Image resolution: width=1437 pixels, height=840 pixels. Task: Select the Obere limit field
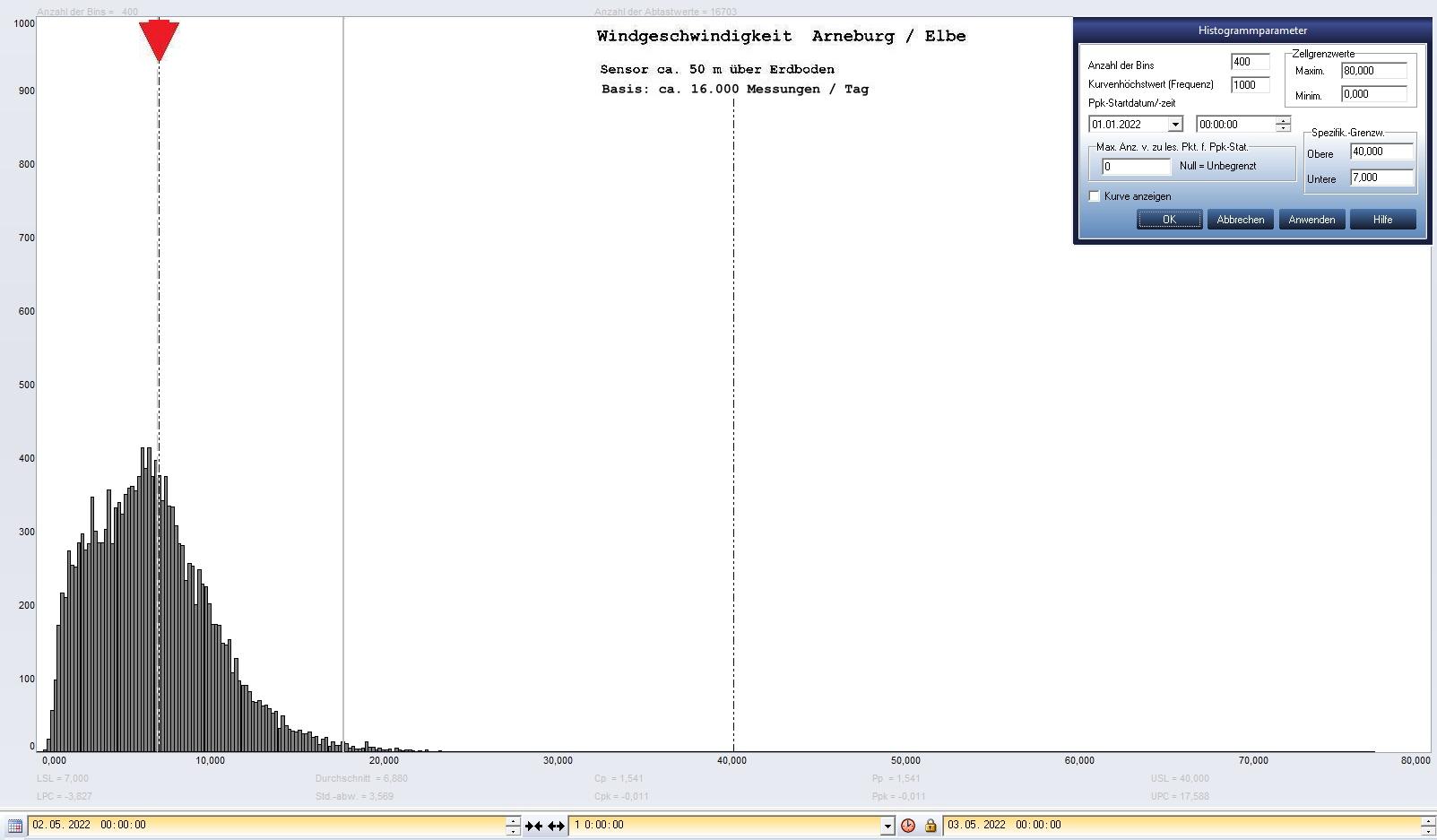[x=1381, y=152]
